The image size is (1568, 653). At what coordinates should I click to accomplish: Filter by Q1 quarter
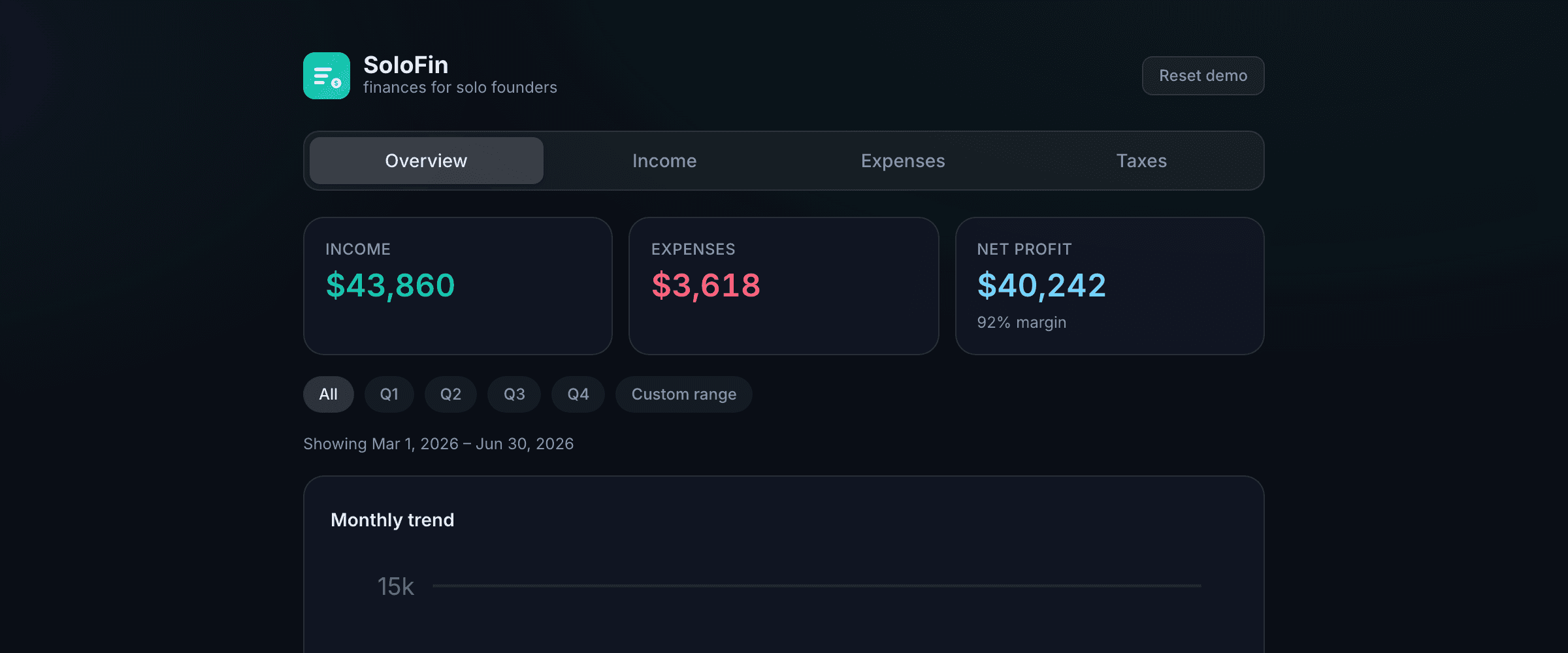click(389, 394)
